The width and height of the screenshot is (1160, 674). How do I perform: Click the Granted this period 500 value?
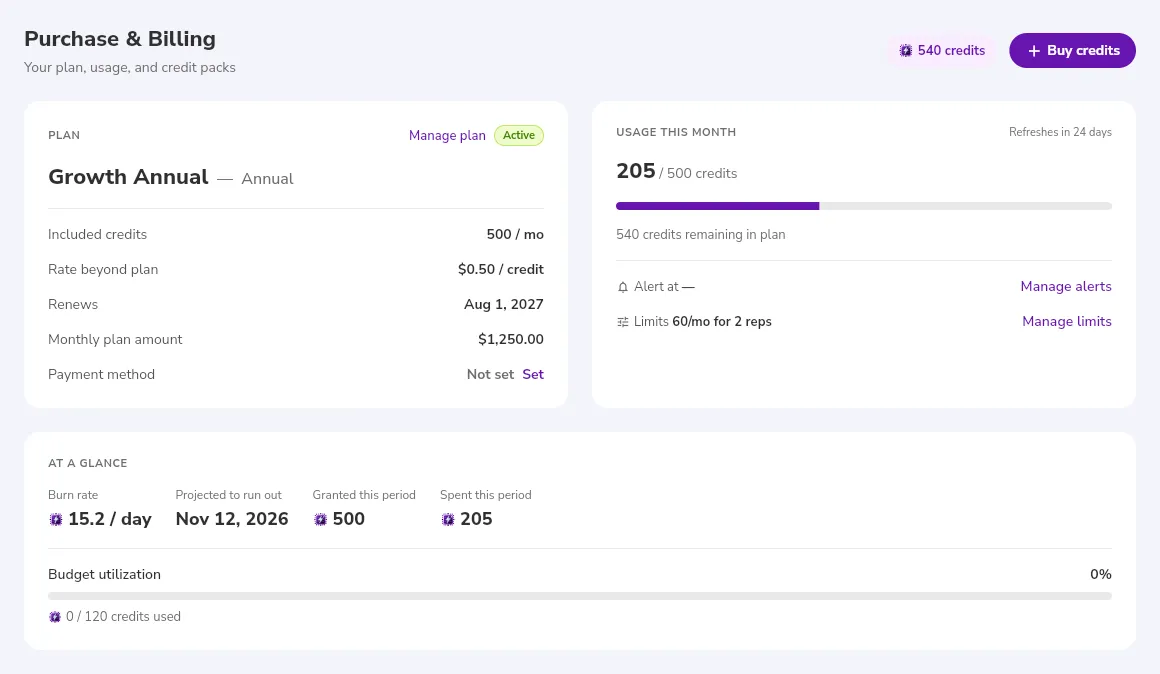pyautogui.click(x=348, y=519)
